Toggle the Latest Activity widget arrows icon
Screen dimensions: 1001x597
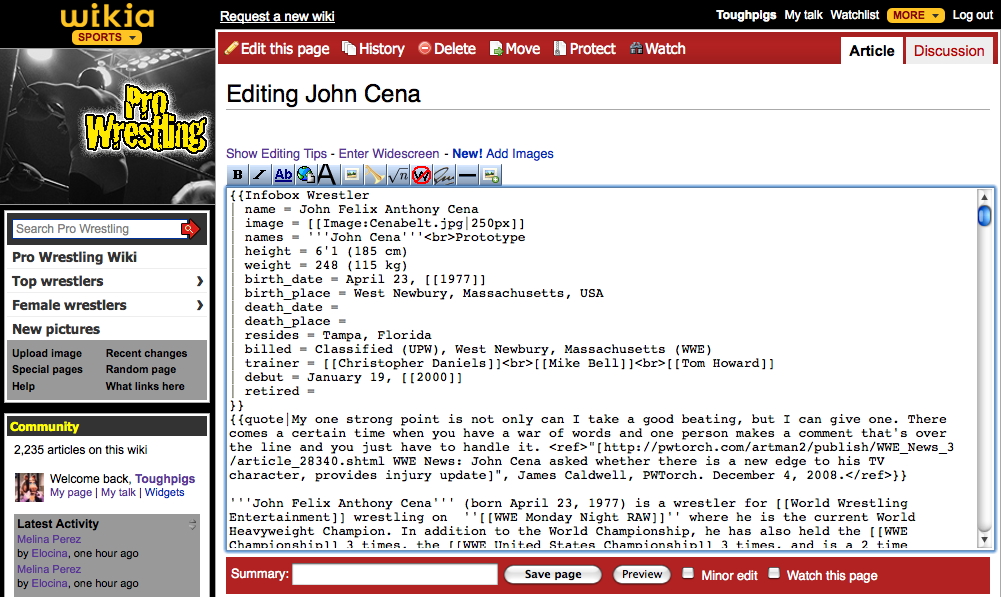pos(192,525)
